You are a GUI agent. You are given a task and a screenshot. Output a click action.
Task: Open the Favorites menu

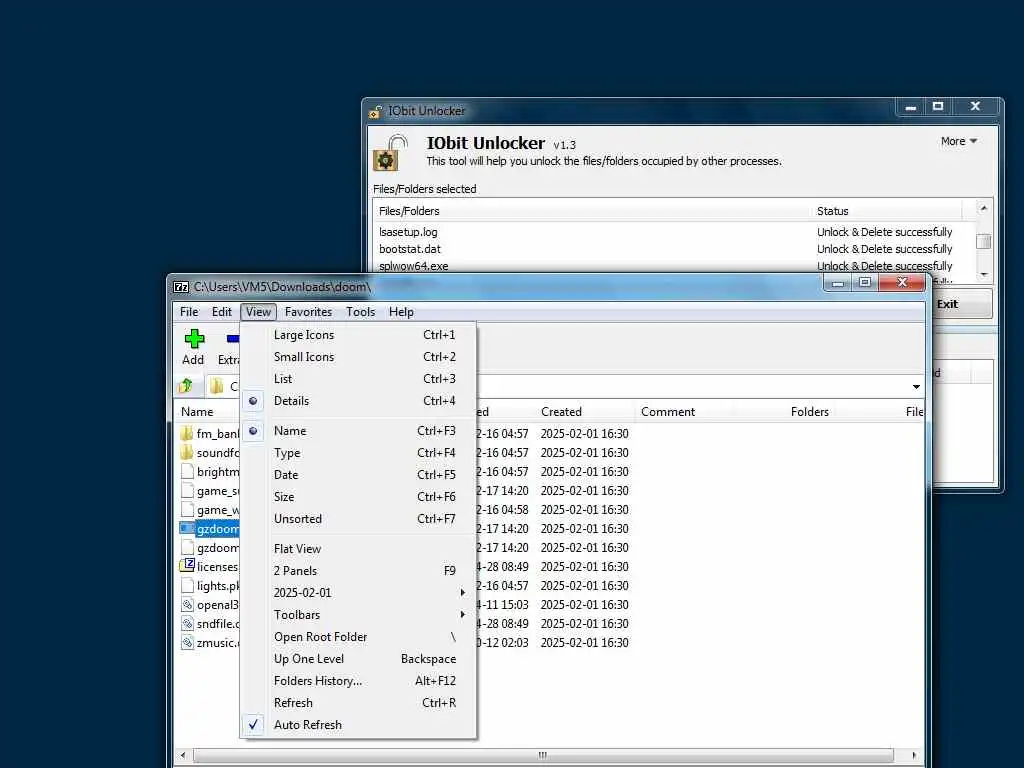[308, 312]
